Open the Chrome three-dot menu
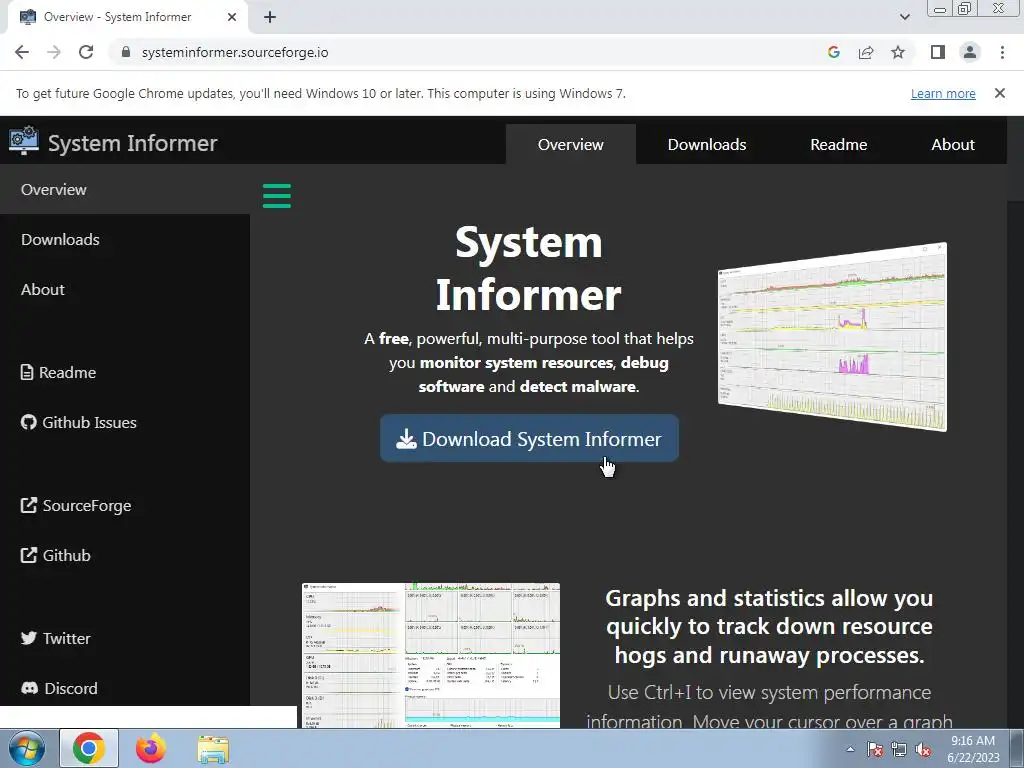 point(1002,52)
